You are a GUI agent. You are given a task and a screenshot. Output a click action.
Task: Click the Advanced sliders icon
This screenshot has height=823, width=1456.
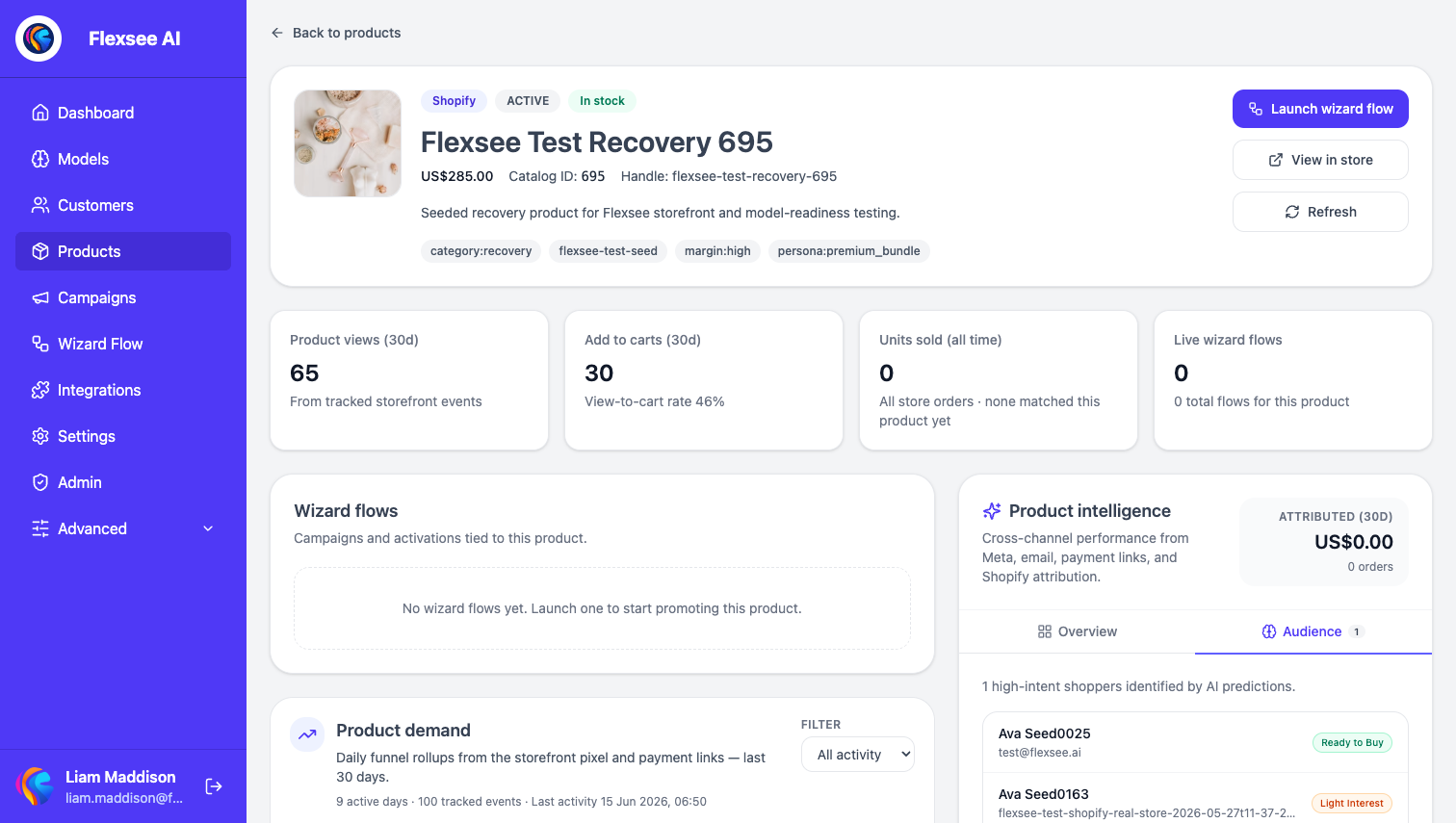(40, 528)
